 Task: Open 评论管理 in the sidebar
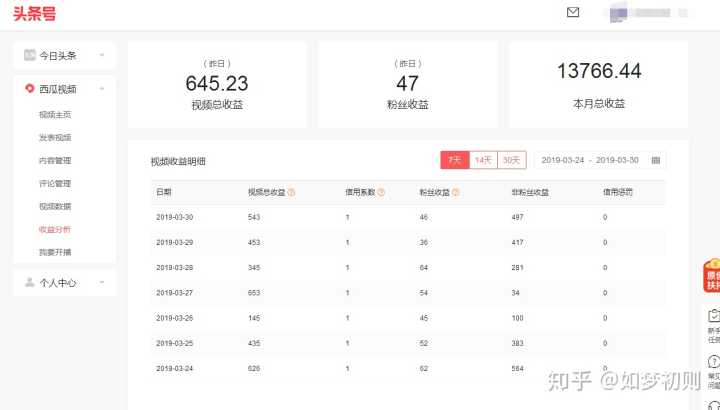coord(55,183)
